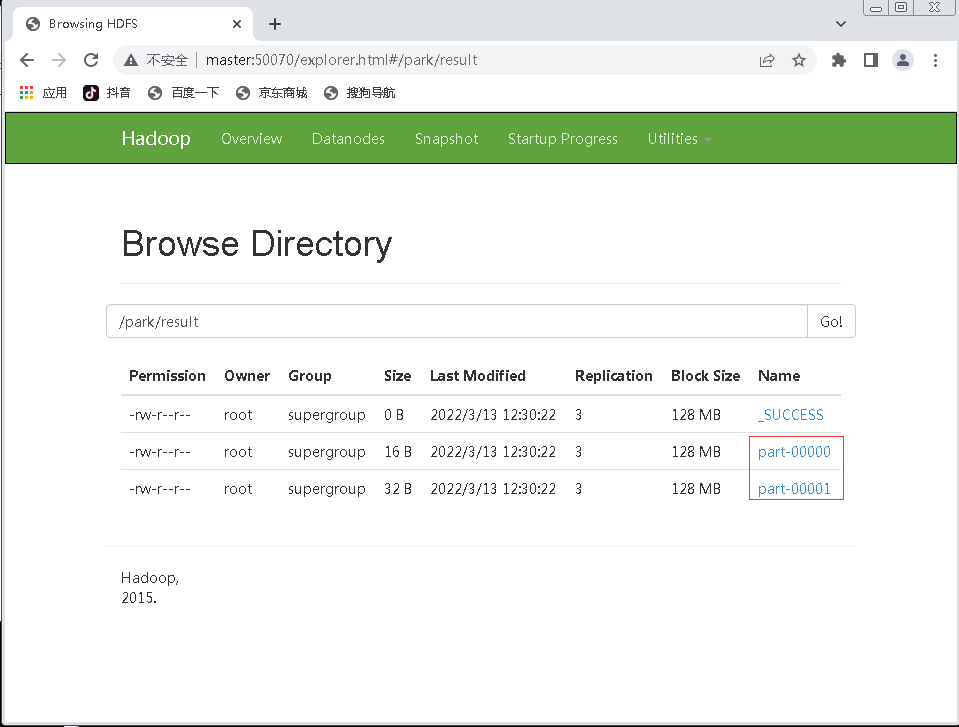Screen dimensions: 959x727
Task: Click the Replication column header
Action: [x=613, y=375]
